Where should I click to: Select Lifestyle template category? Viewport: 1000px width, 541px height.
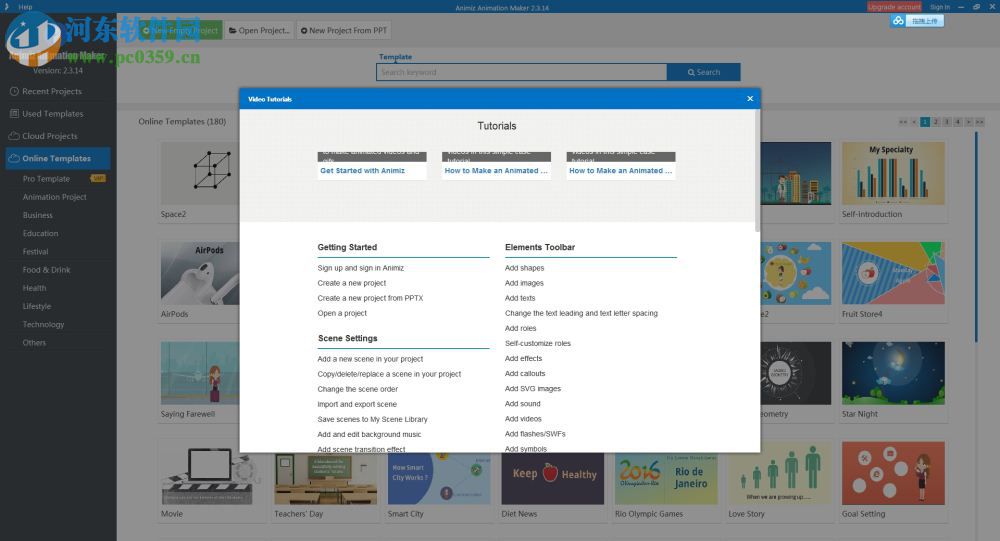click(x=36, y=306)
